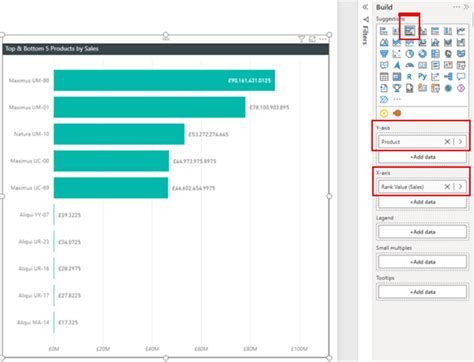Viewport: 474px width, 362px height.
Task: Select the stacked column chart visual
Action: (397, 31)
